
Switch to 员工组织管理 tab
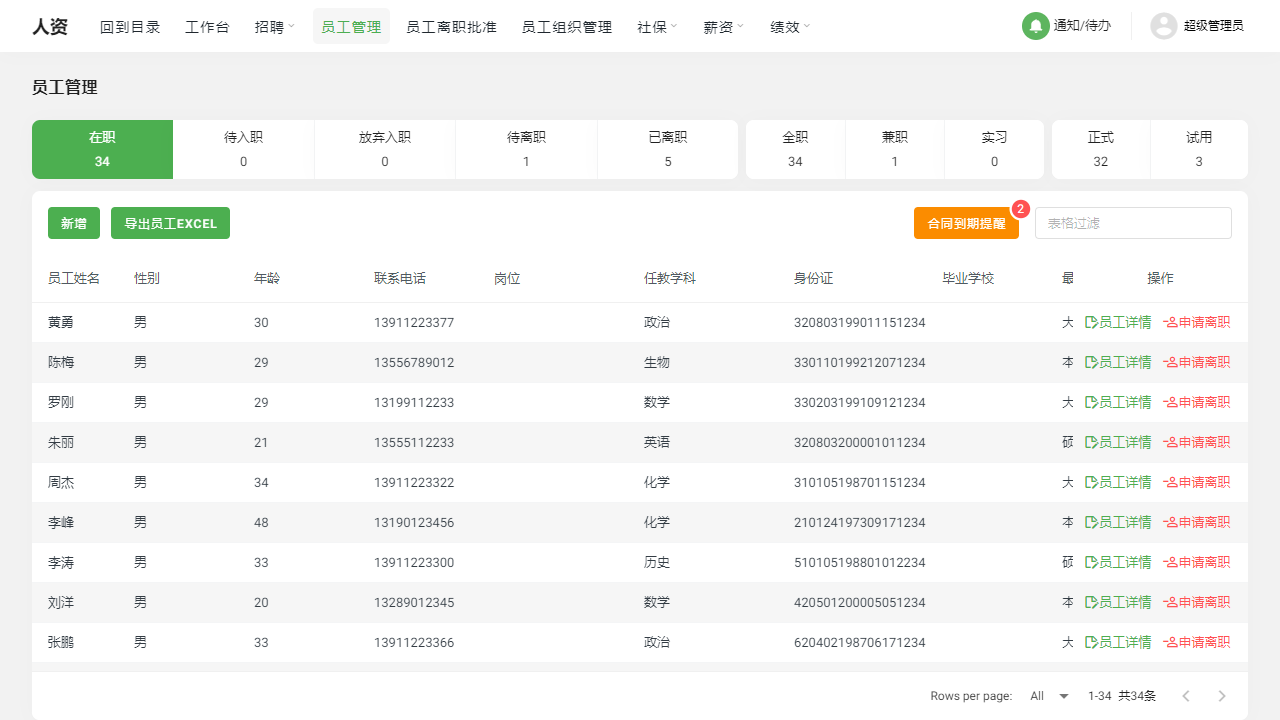(565, 27)
